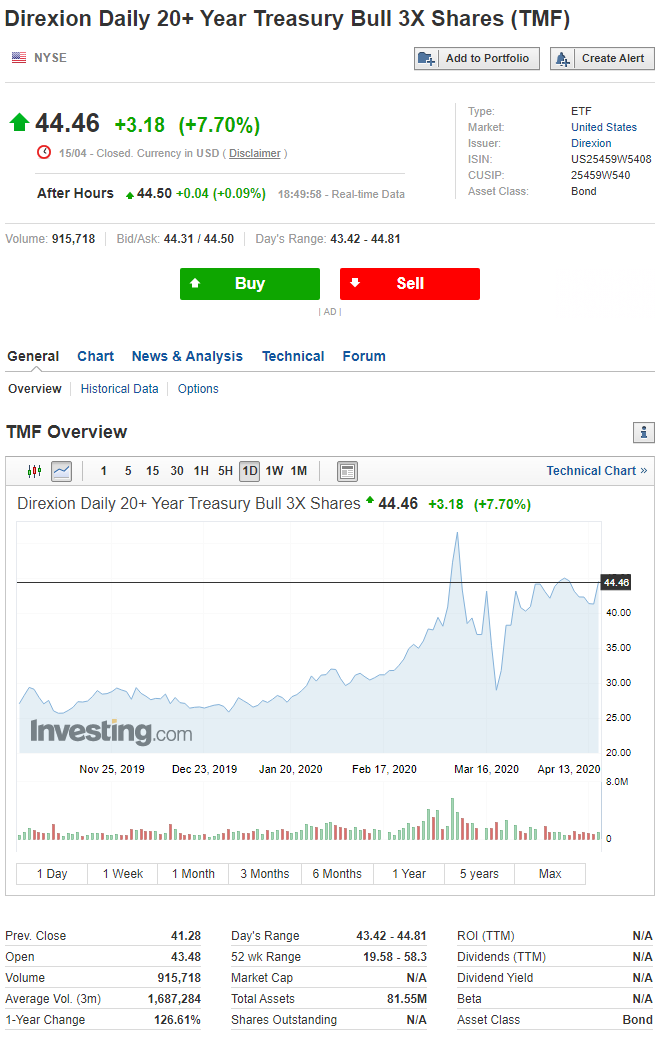Set chart interval to 1W
This screenshot has width=662, height=1038.
(274, 471)
